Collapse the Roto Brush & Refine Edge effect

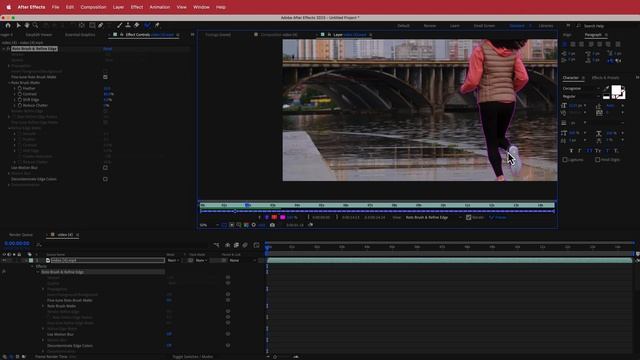4,49
